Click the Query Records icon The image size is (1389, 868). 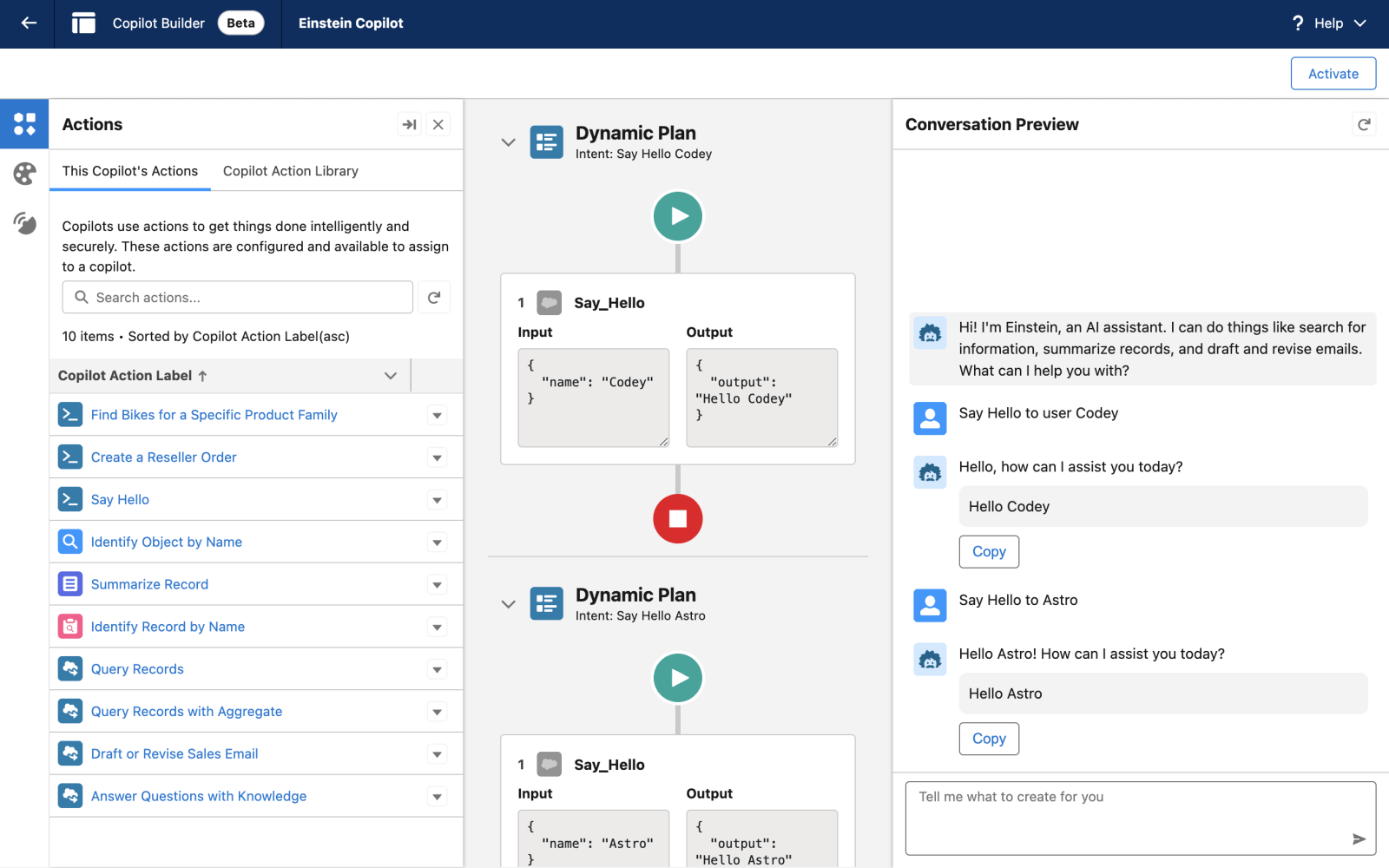tap(70, 668)
